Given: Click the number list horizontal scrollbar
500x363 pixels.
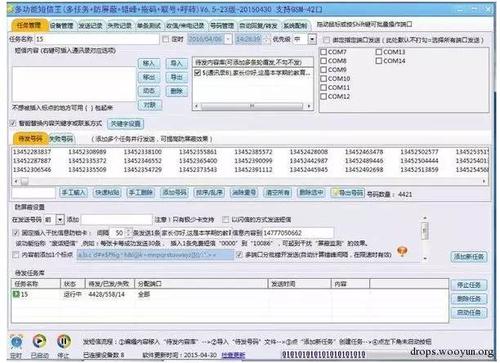Looking at the screenshot, I should [x=250, y=181].
